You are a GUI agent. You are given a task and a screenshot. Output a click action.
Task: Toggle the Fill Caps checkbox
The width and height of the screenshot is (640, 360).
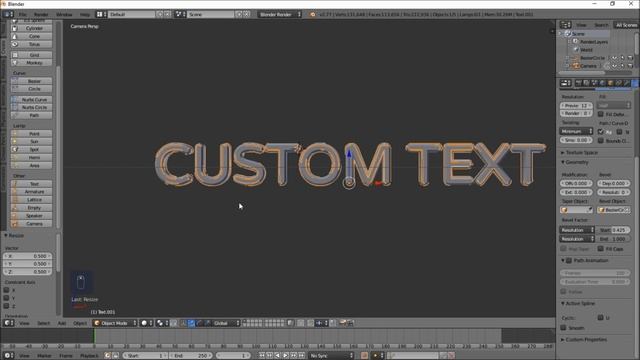[x=601, y=248]
